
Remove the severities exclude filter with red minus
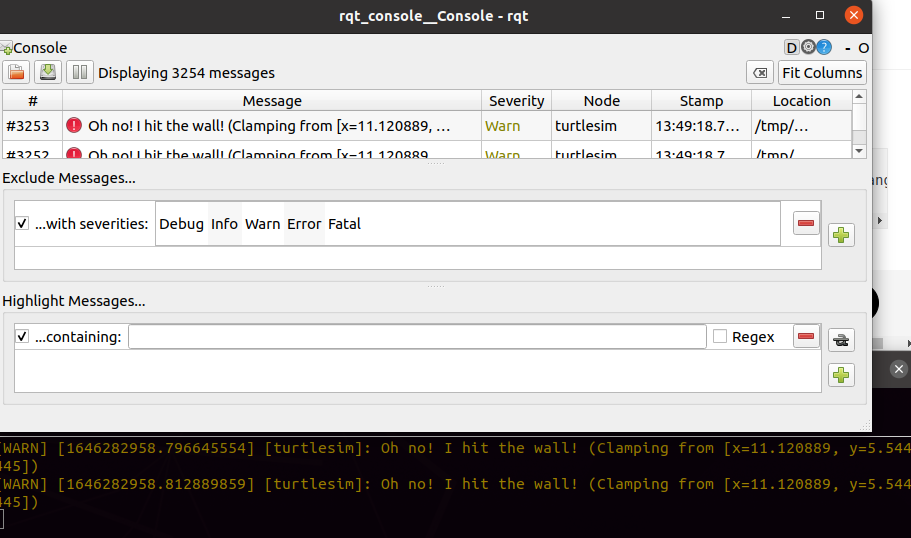[x=806, y=223]
